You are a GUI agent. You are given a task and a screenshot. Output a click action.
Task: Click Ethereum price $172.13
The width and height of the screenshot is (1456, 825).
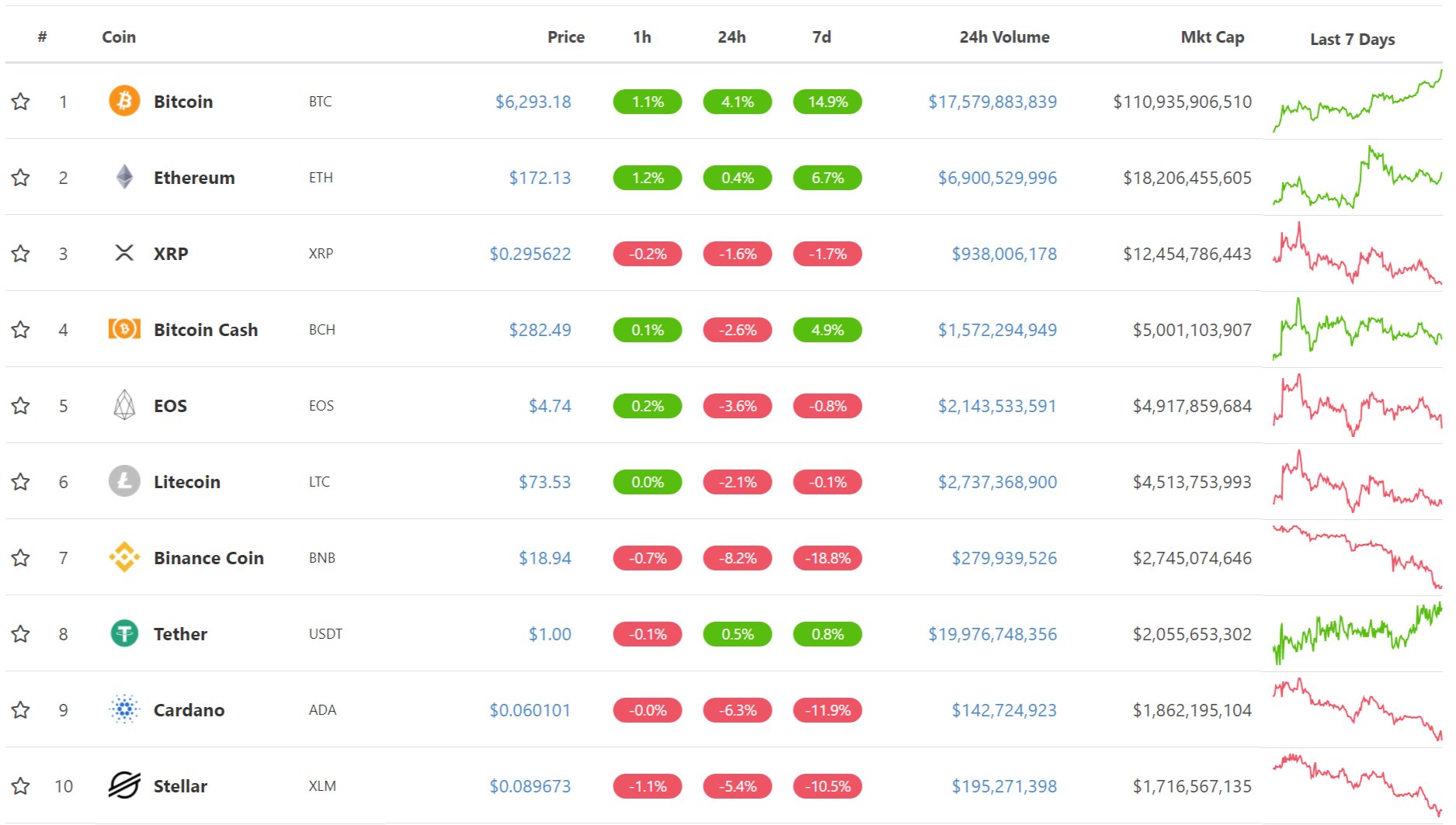click(540, 177)
